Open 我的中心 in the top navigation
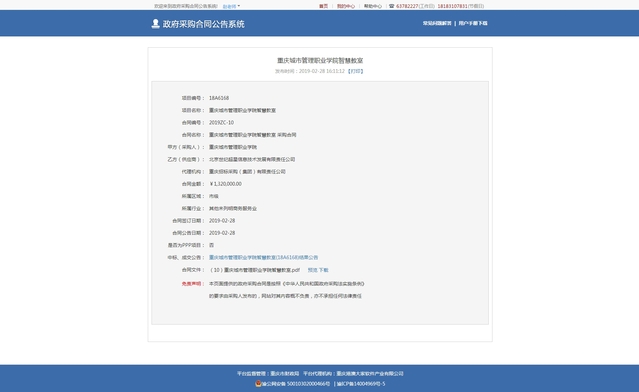 pos(346,6)
